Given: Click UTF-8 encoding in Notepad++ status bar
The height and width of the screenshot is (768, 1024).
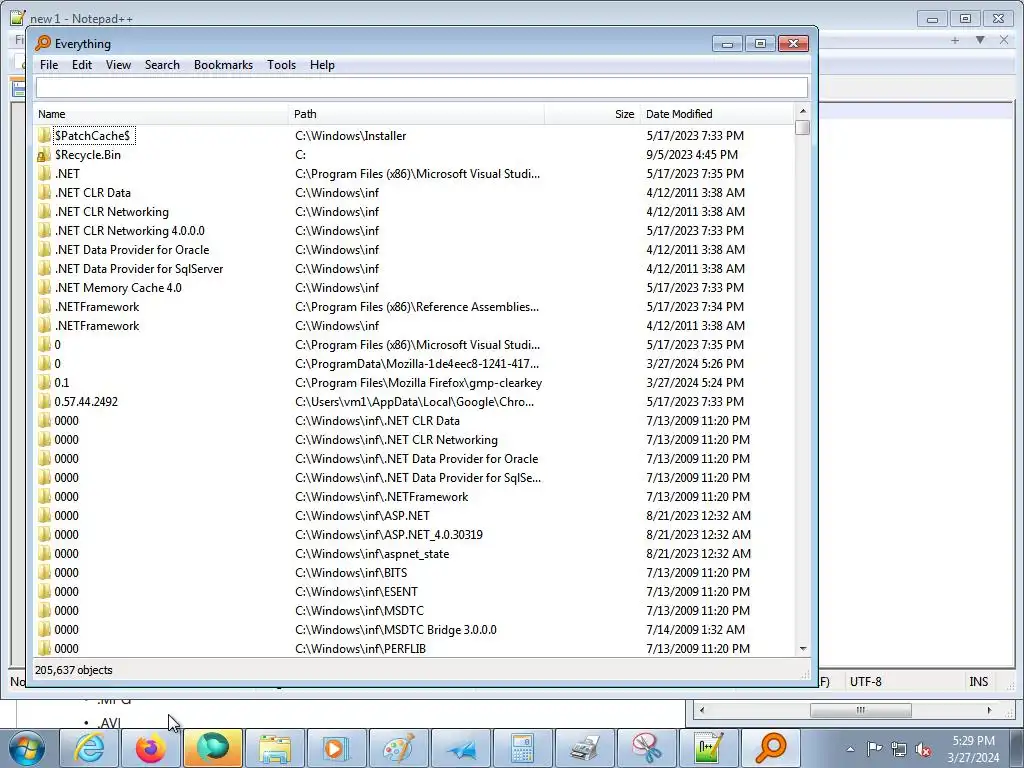Looking at the screenshot, I should point(865,682).
